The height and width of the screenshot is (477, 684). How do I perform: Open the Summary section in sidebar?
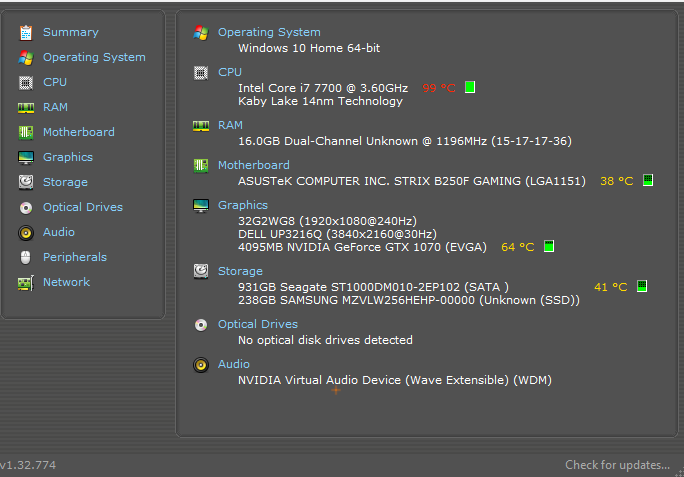[x=71, y=32]
